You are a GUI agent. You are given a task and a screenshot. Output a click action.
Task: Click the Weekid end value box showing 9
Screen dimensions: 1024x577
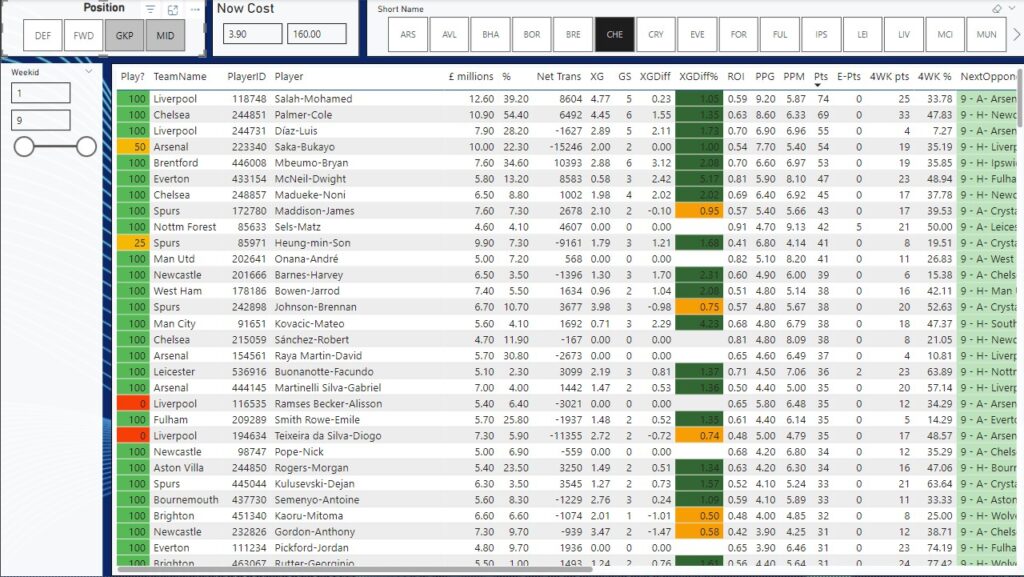point(41,120)
